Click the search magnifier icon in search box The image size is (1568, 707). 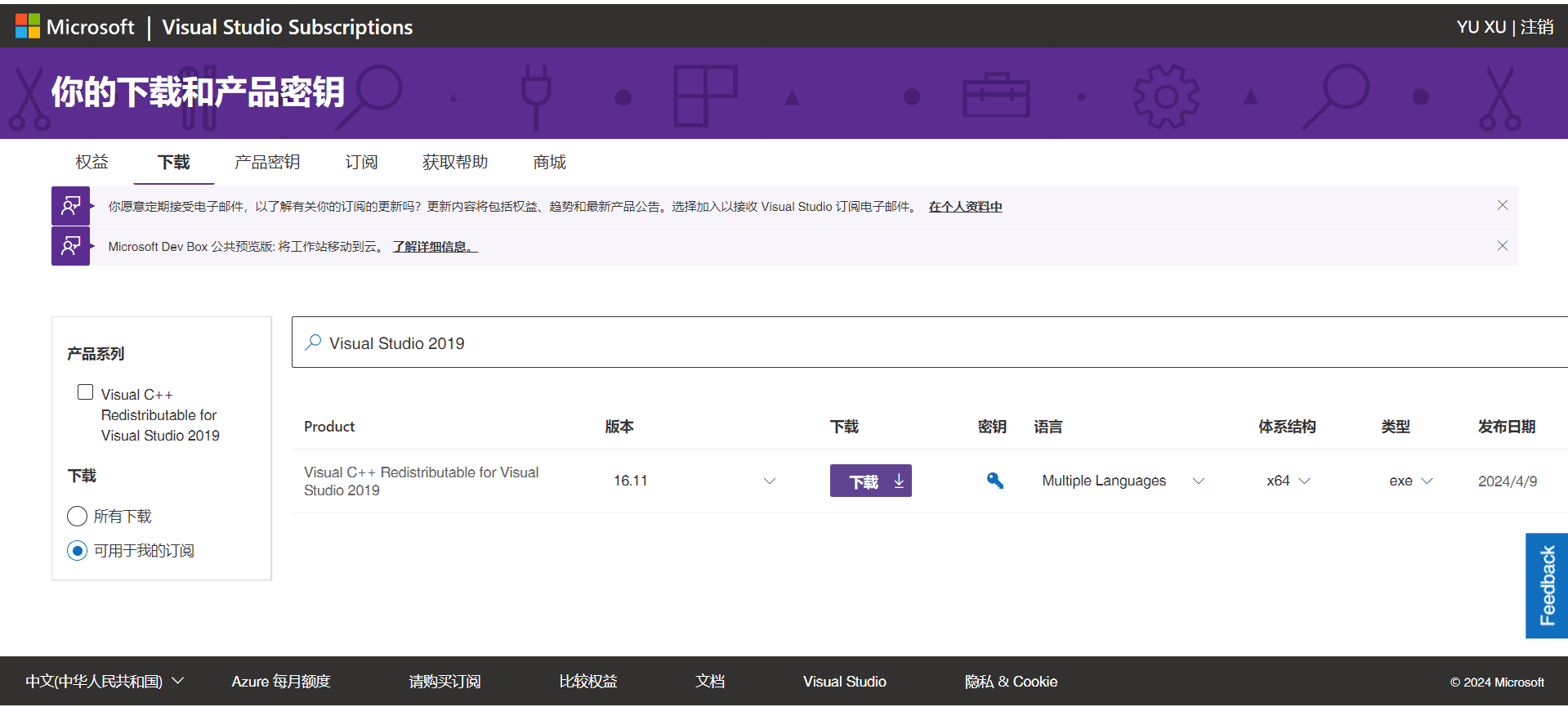pyautogui.click(x=313, y=342)
